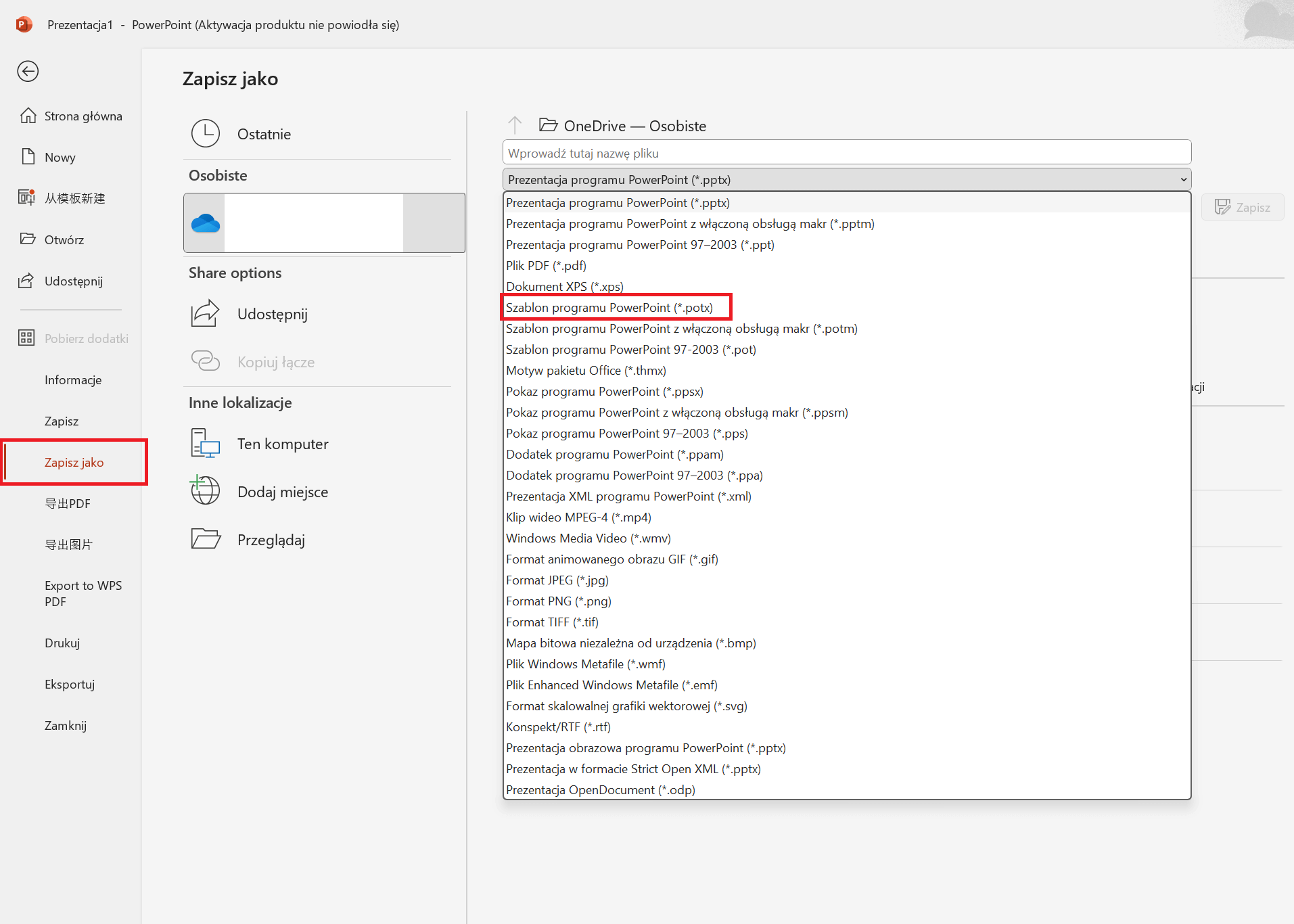Go to Drukuj in sidebar
1294x924 pixels.
[x=62, y=643]
